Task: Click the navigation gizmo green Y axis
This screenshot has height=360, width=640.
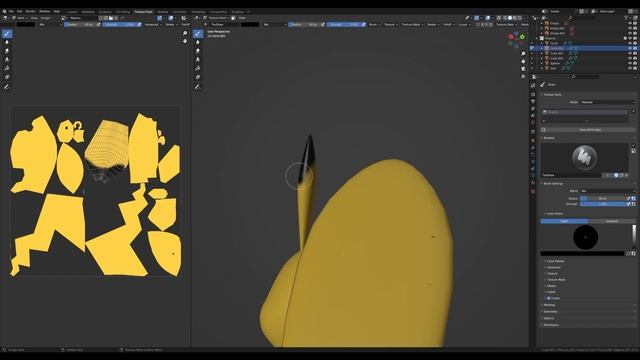Action: (522, 37)
